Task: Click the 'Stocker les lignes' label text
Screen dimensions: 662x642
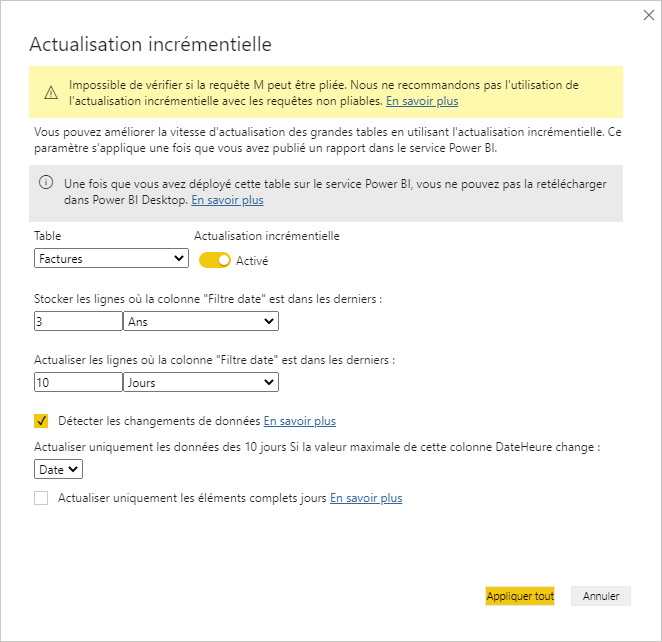Action: coord(208,299)
